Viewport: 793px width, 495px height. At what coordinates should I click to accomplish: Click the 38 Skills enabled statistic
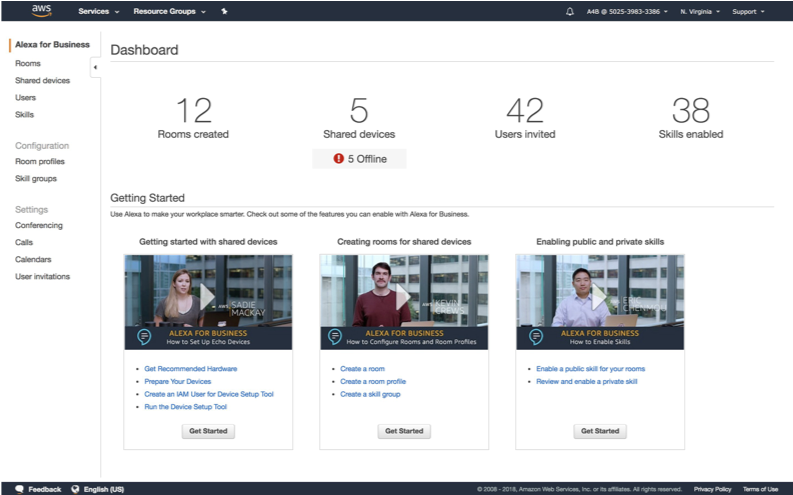click(691, 118)
